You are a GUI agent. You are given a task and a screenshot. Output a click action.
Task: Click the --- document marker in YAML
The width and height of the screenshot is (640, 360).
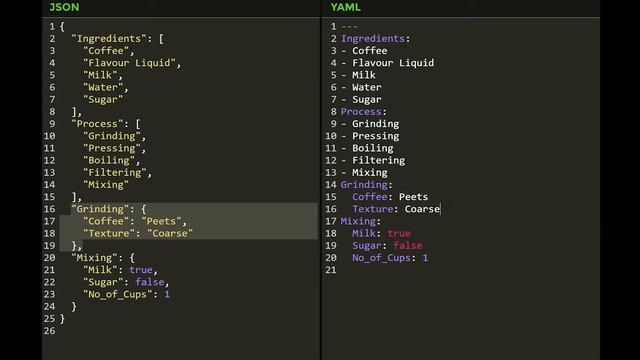pyautogui.click(x=349, y=27)
